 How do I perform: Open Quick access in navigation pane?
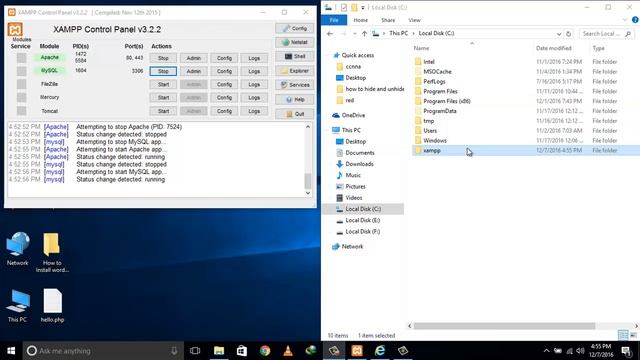pos(358,55)
